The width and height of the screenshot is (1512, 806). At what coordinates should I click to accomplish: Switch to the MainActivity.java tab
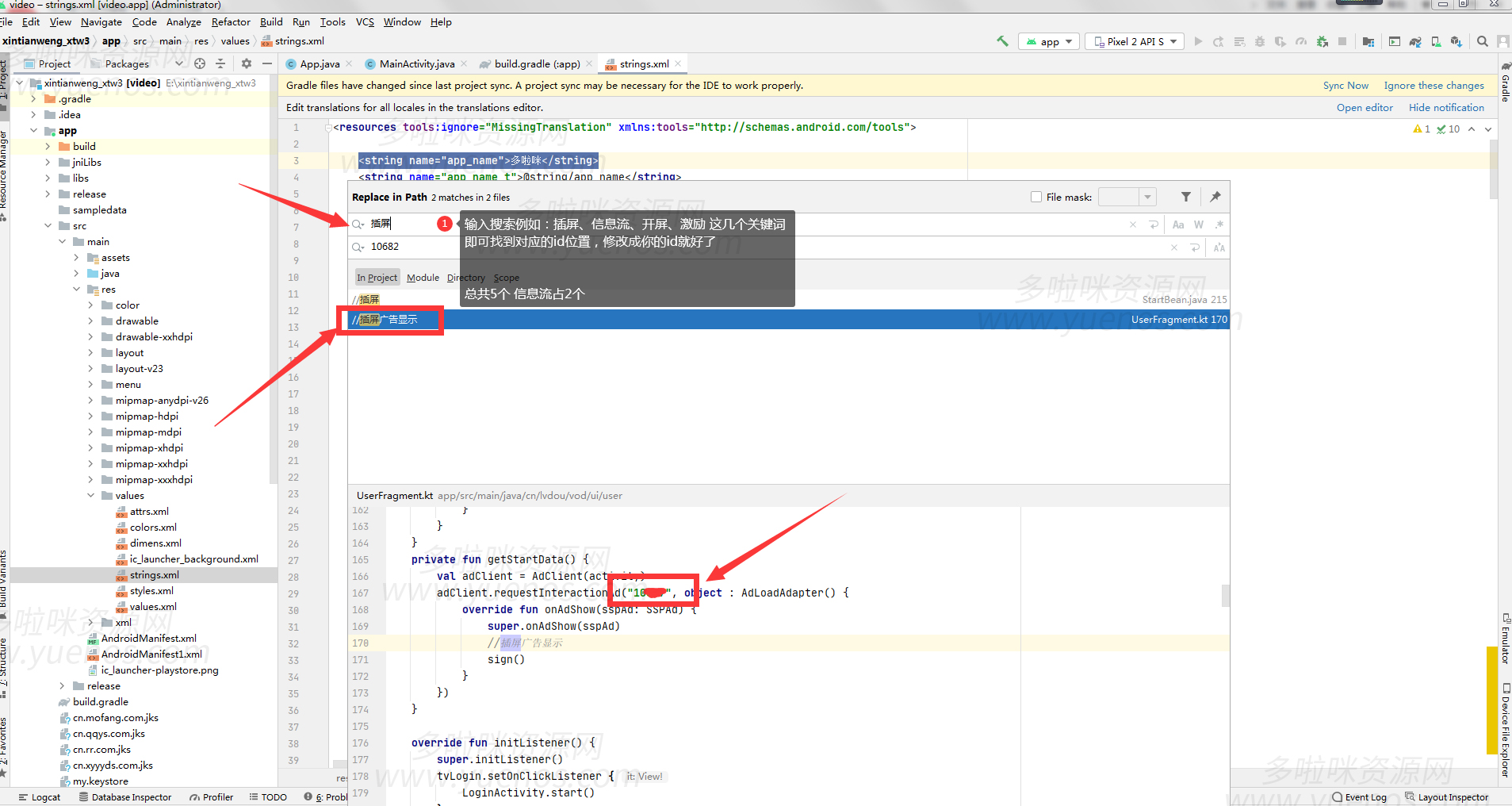(x=416, y=64)
